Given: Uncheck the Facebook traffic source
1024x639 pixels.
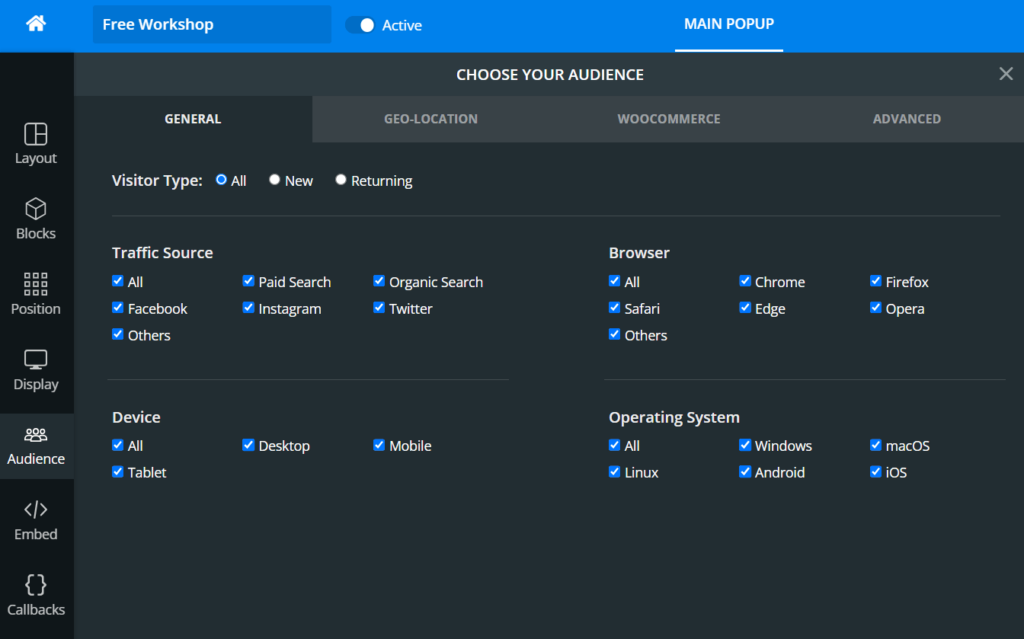Looking at the screenshot, I should click(x=117, y=308).
